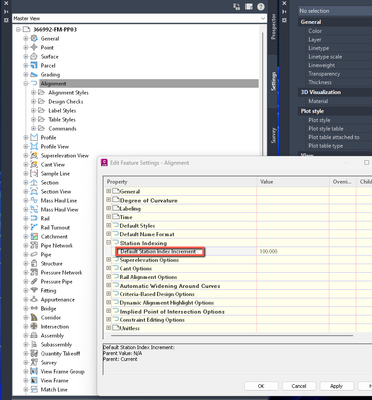Click the Mass Haul Line icon

point(34,200)
